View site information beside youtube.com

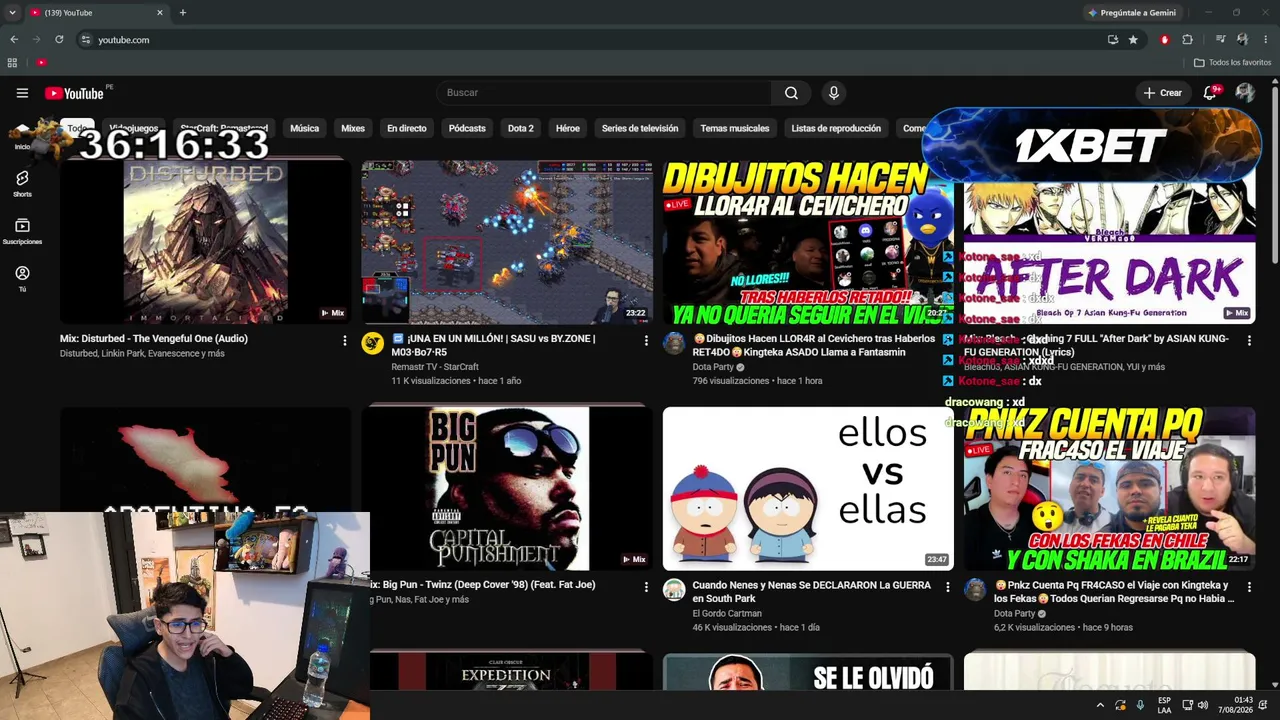[86, 40]
